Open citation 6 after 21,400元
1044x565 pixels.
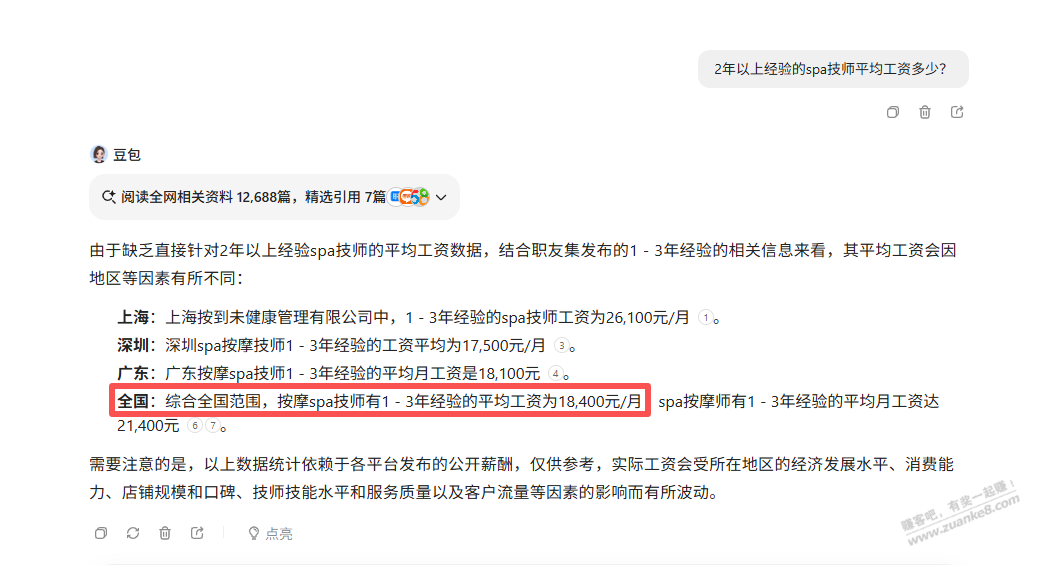(194, 425)
